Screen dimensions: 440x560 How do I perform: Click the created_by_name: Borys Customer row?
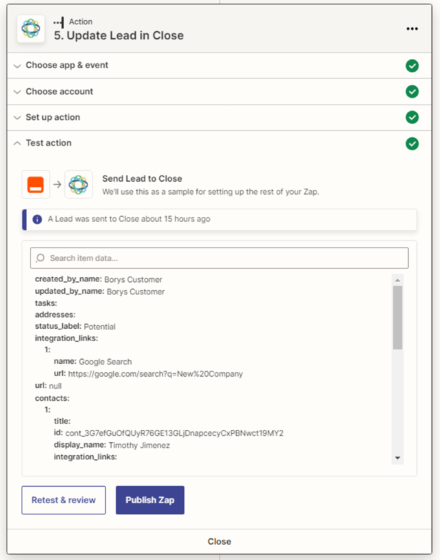click(98, 279)
